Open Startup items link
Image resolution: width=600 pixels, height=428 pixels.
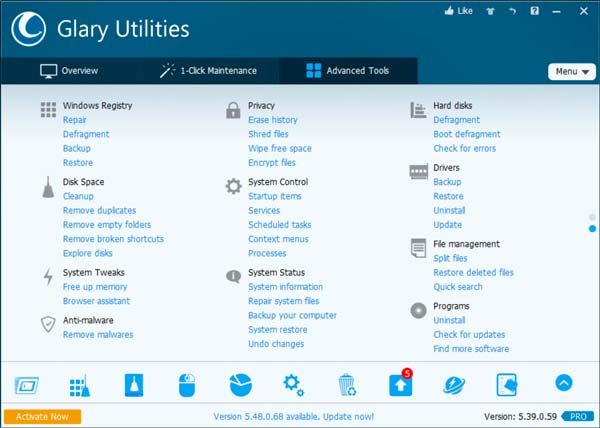click(x=274, y=196)
